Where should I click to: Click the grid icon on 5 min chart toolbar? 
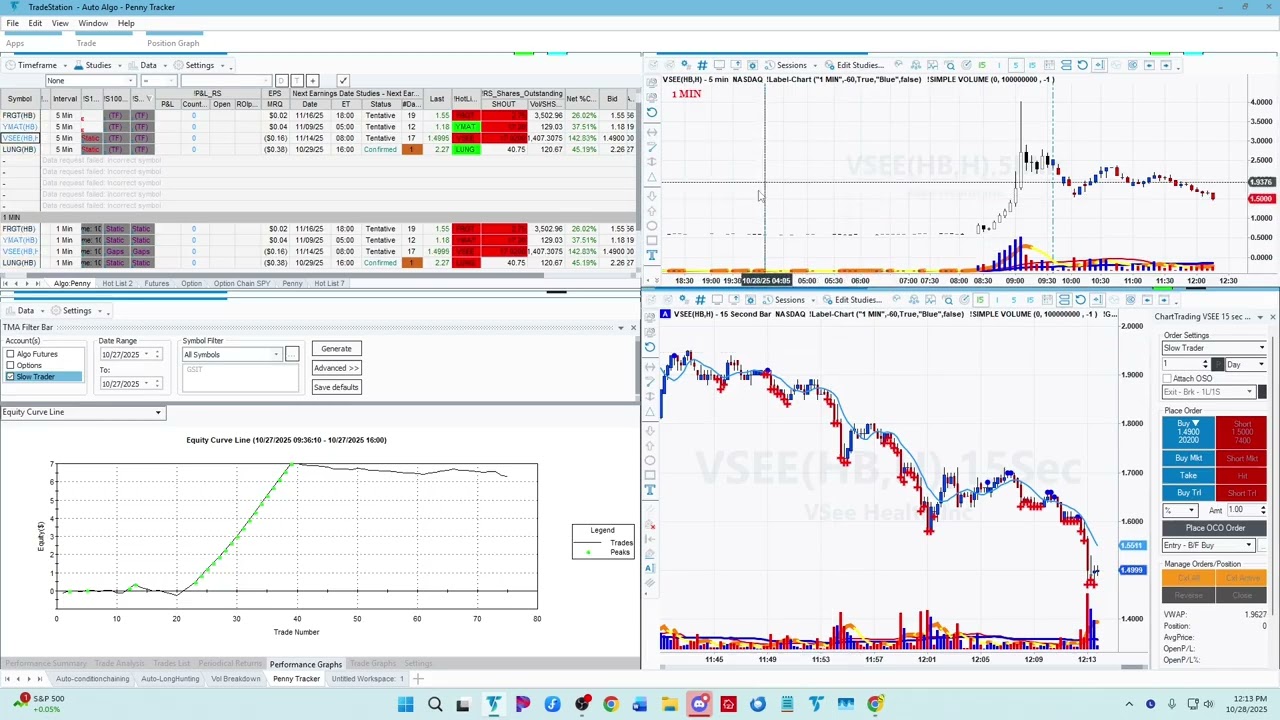[701, 65]
